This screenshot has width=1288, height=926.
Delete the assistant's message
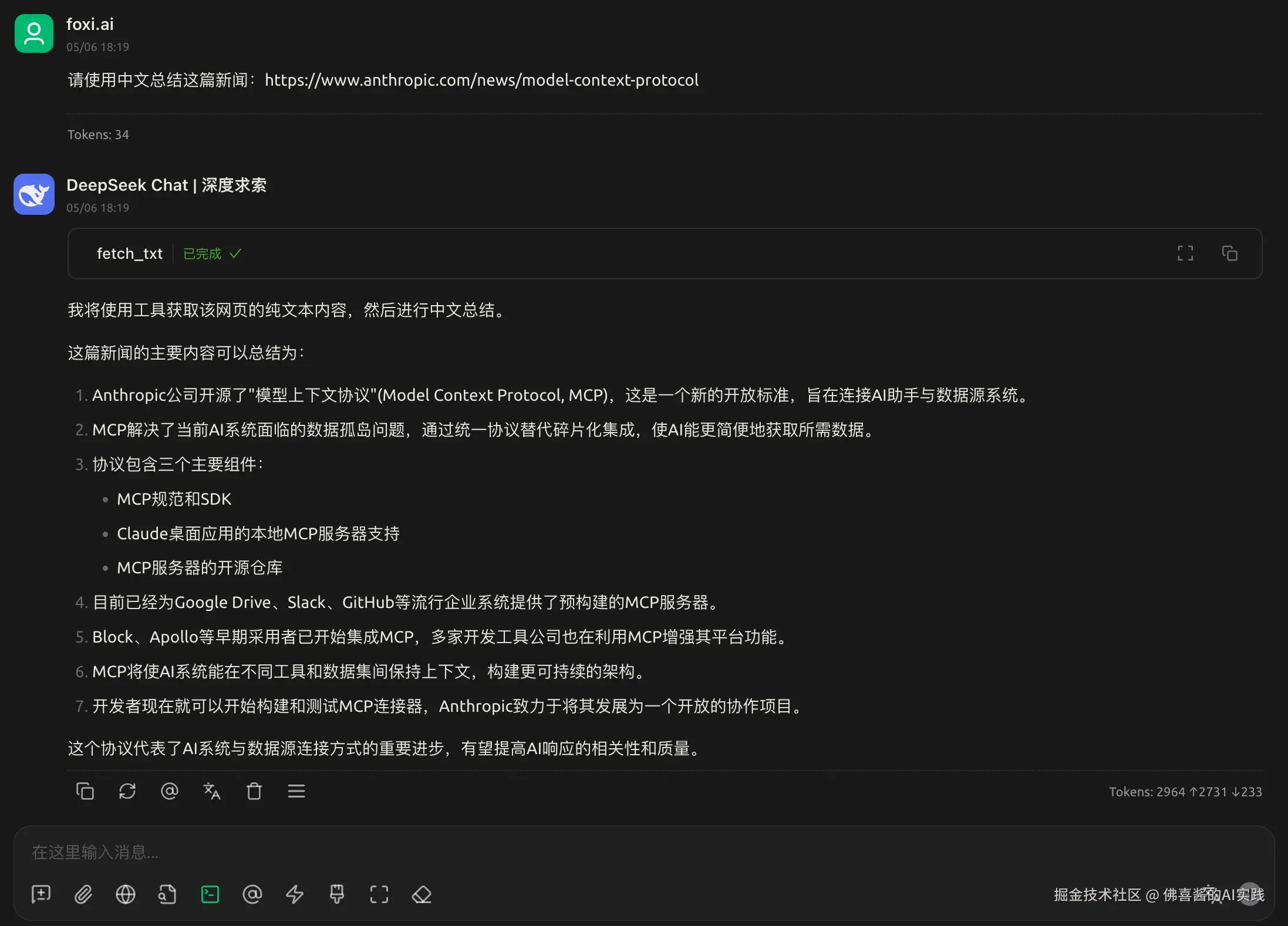point(254,791)
